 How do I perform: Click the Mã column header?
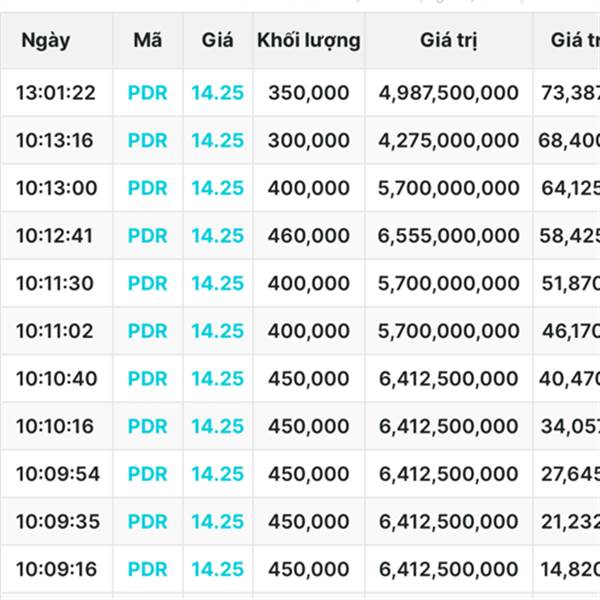pos(147,41)
